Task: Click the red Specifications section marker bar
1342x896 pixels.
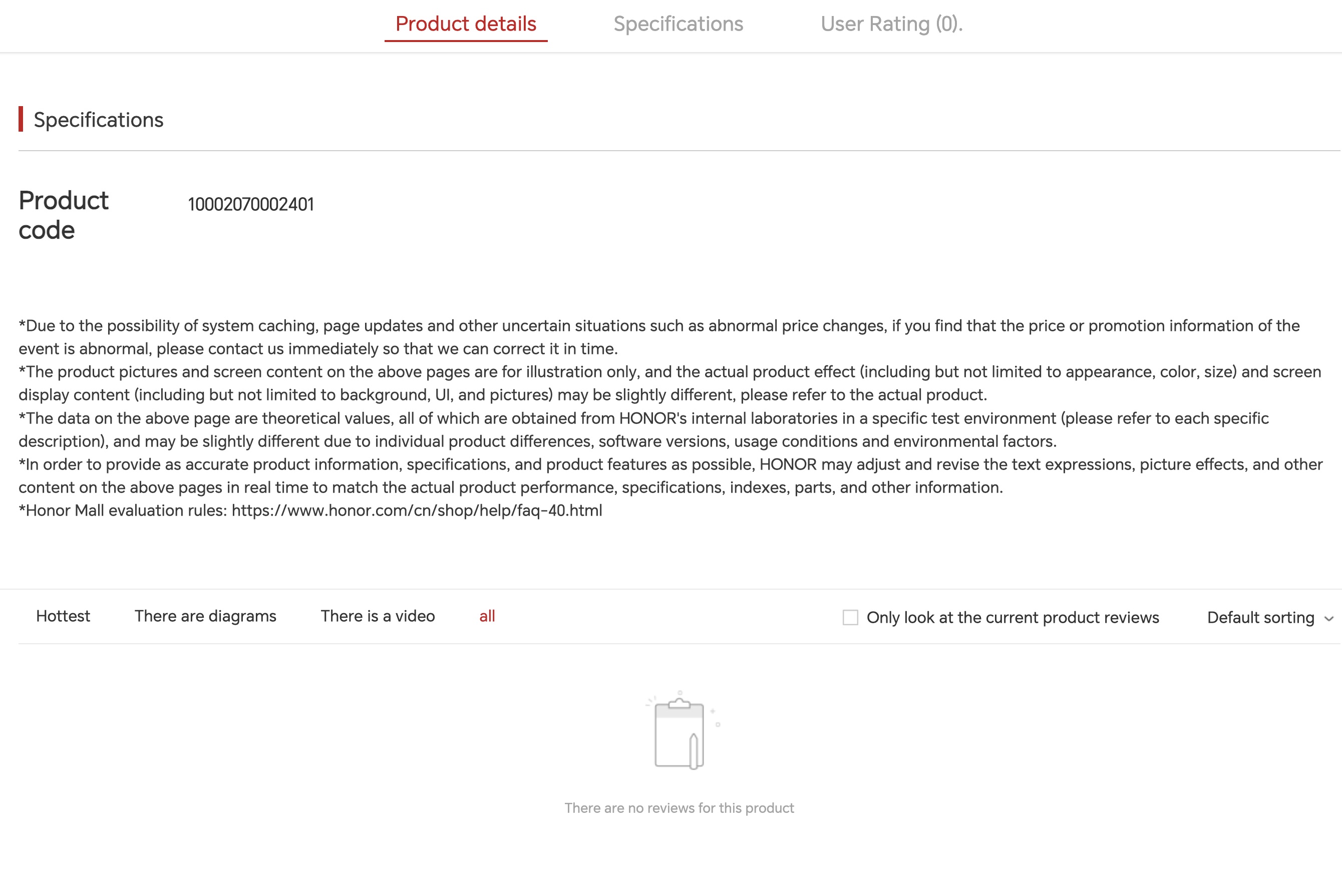Action: click(21, 119)
